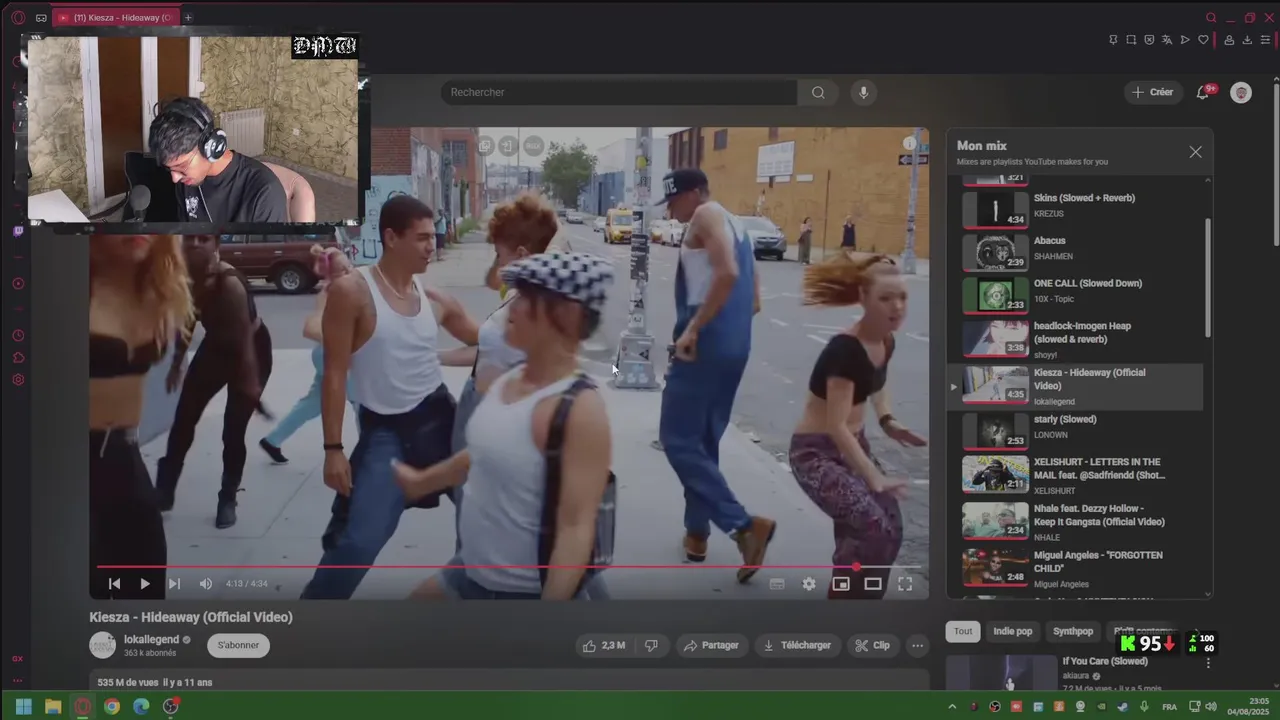This screenshot has width=1280, height=720.
Task: Open Windows Start menu
Action: click(x=24, y=706)
